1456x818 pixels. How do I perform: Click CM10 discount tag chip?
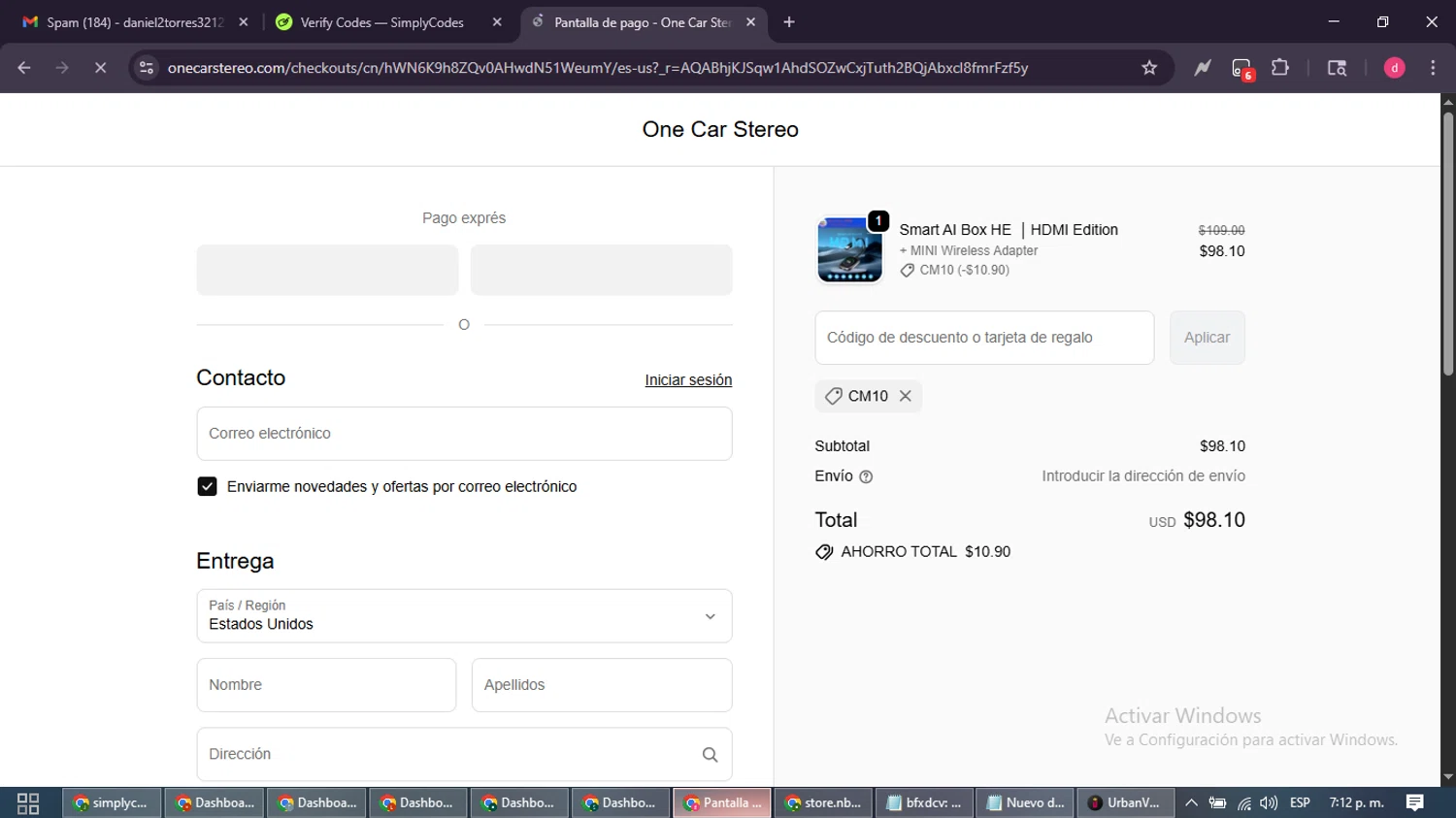pos(868,396)
